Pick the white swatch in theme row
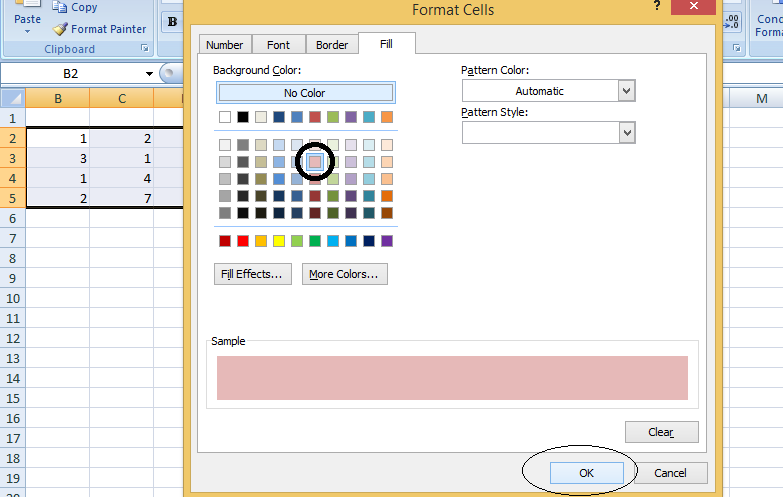Image resolution: width=783 pixels, height=497 pixels. click(x=225, y=117)
